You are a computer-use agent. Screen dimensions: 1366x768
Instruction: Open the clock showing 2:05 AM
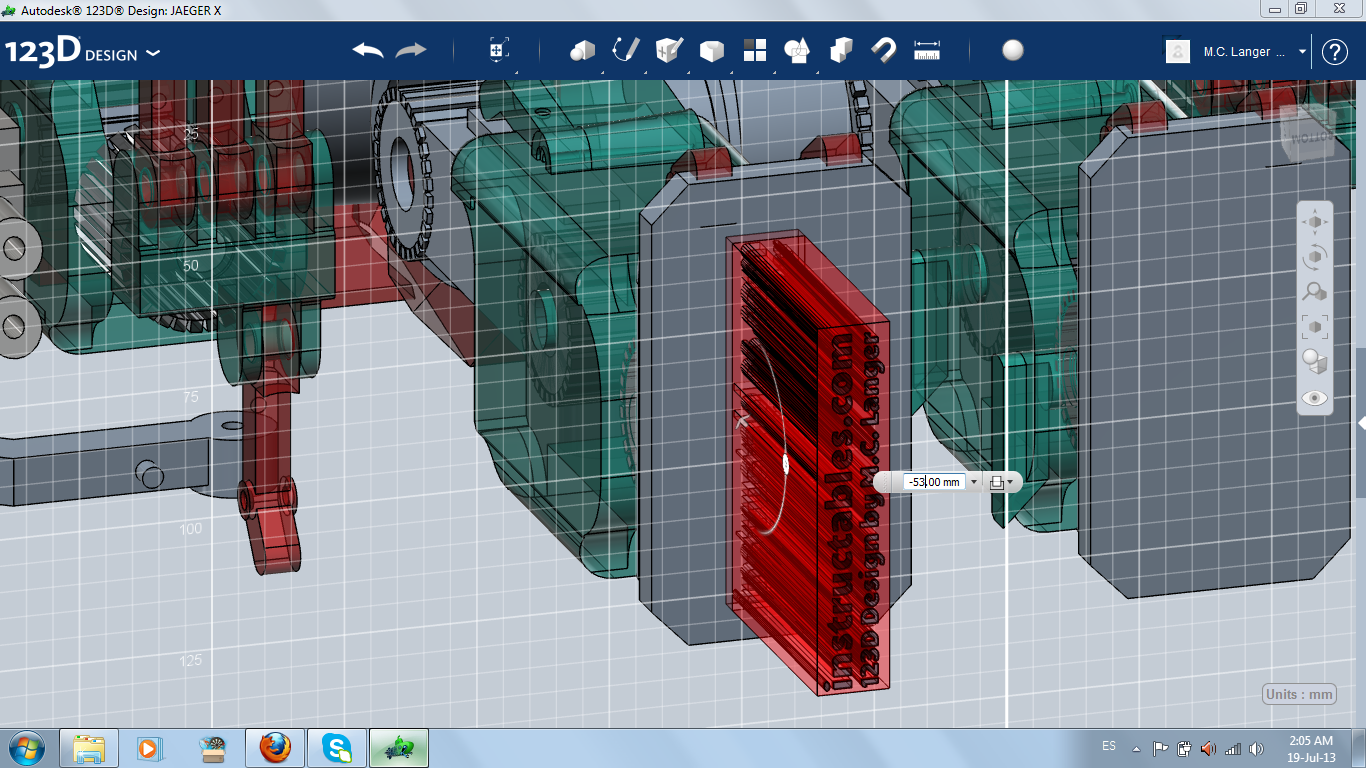1310,748
